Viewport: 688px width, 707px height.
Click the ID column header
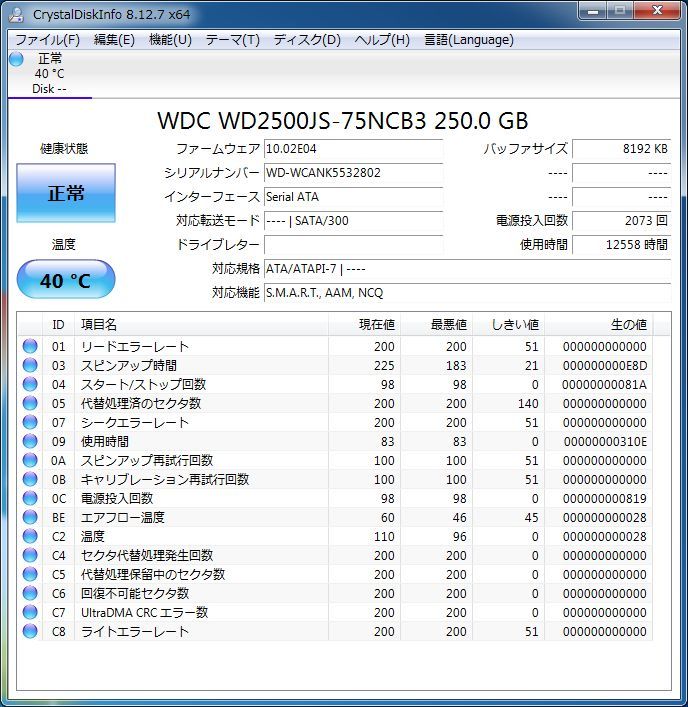(x=59, y=325)
